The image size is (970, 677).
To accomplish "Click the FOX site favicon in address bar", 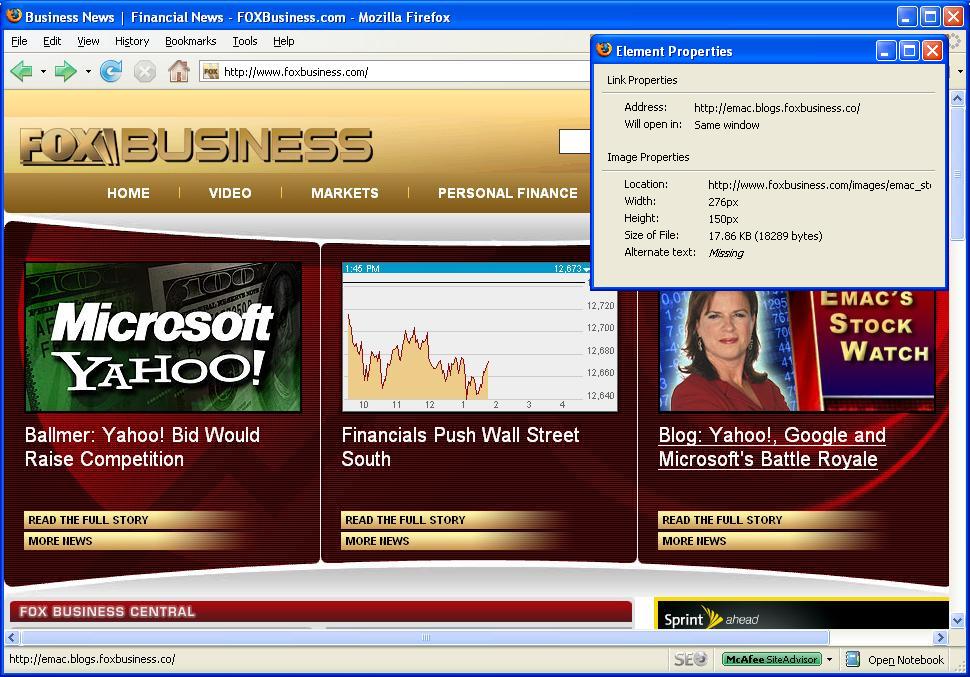I will coord(211,72).
